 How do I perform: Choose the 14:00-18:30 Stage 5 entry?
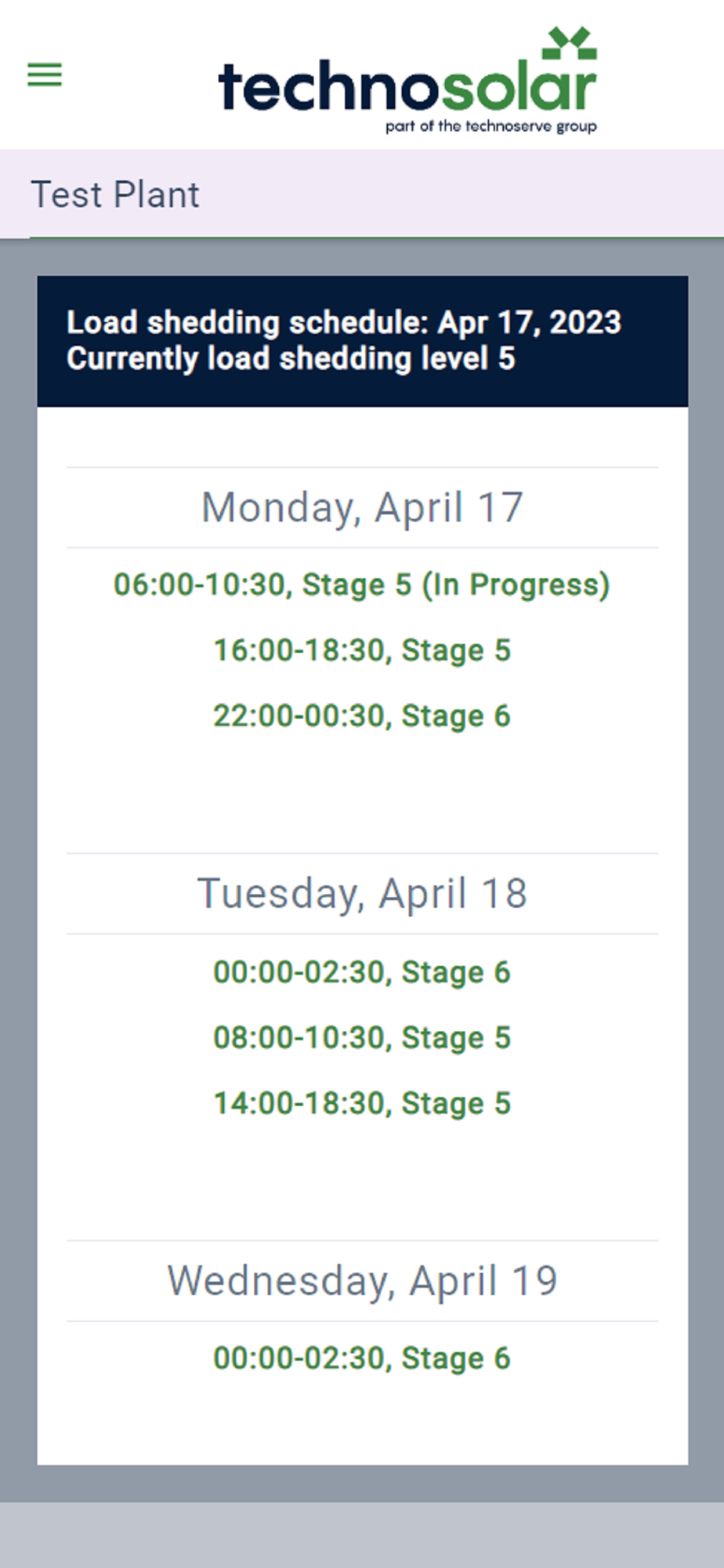(362, 1103)
